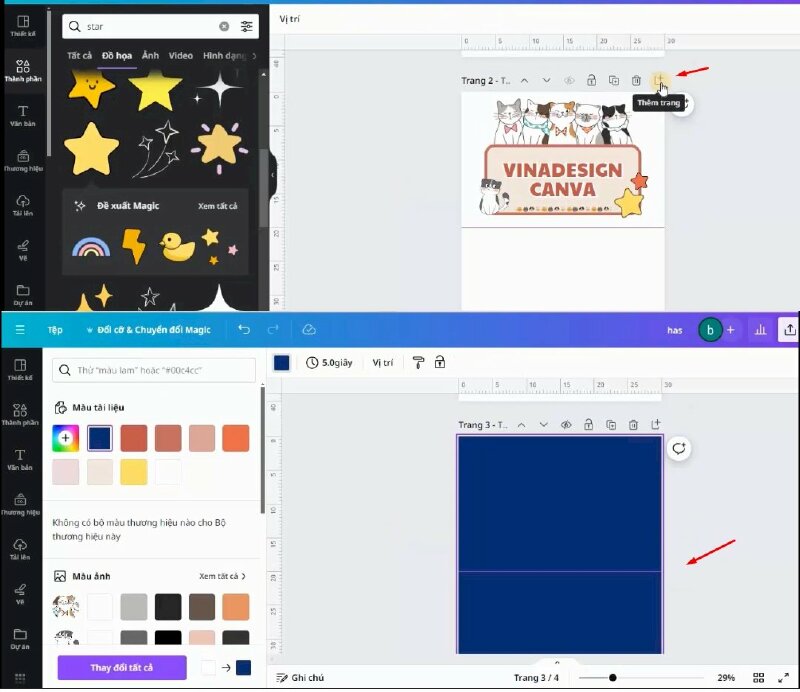Open search filters next to the star query

tap(247, 26)
